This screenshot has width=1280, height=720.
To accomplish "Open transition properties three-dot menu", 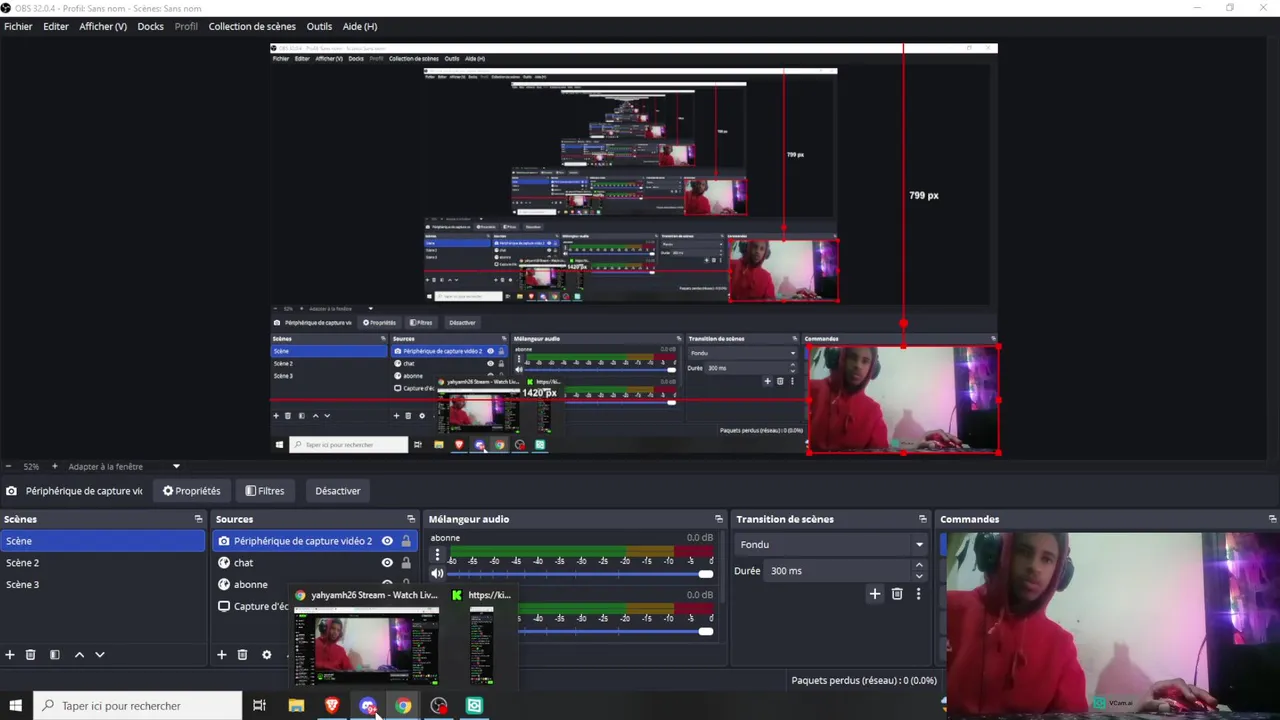I will point(918,594).
